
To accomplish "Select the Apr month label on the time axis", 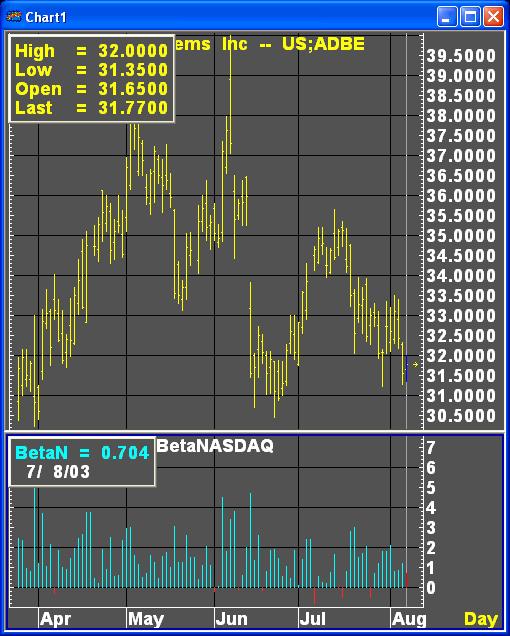I will [56, 619].
